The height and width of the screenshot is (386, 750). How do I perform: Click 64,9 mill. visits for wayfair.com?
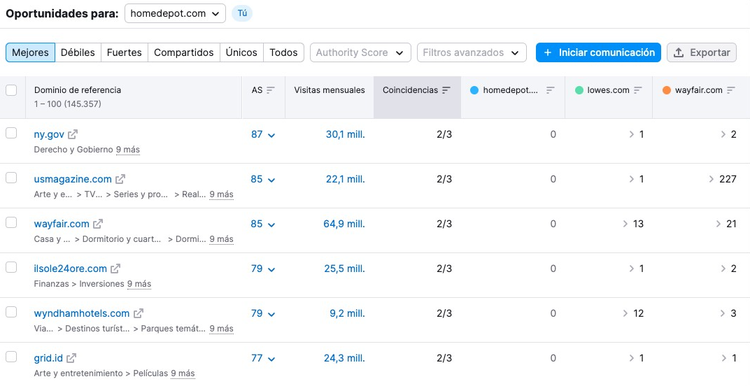click(344, 224)
